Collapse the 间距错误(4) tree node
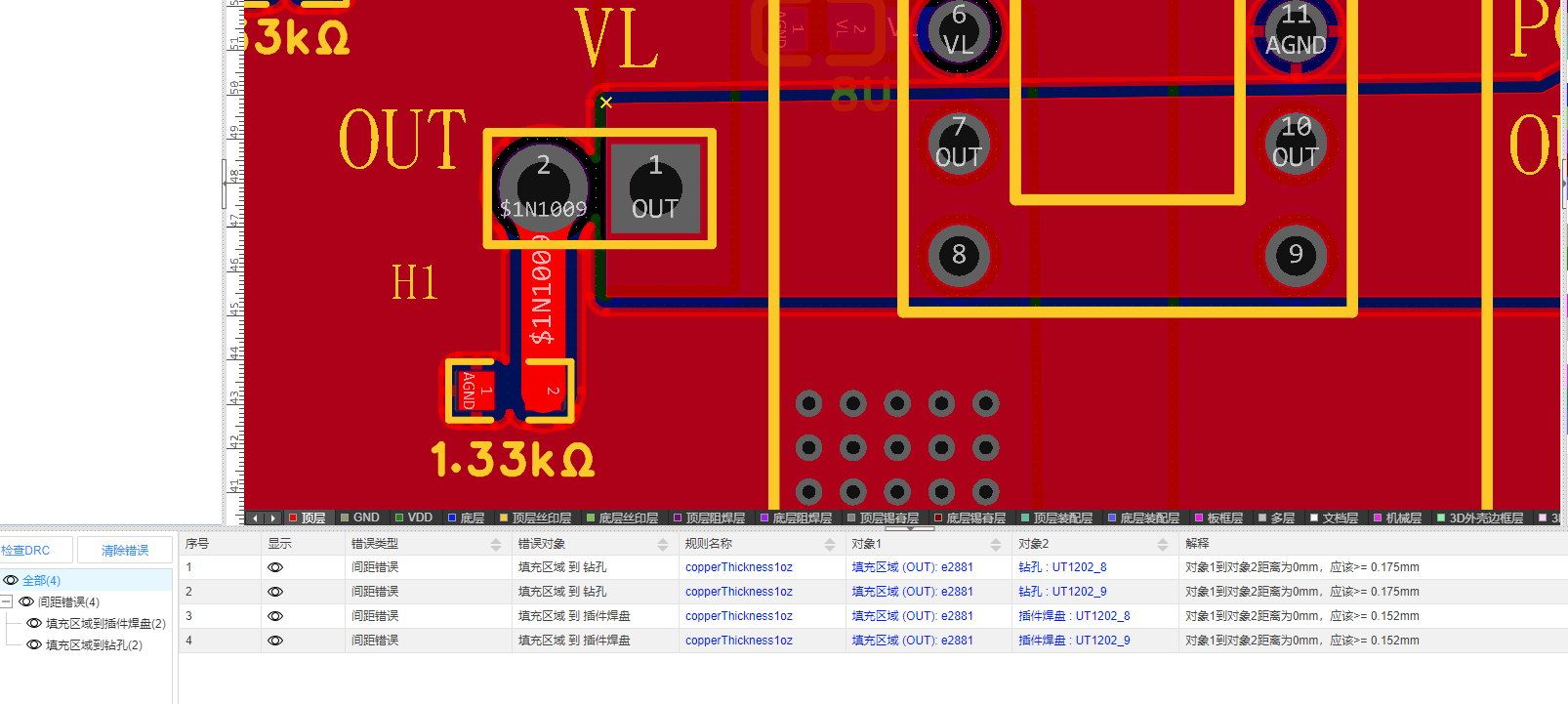 point(6,602)
